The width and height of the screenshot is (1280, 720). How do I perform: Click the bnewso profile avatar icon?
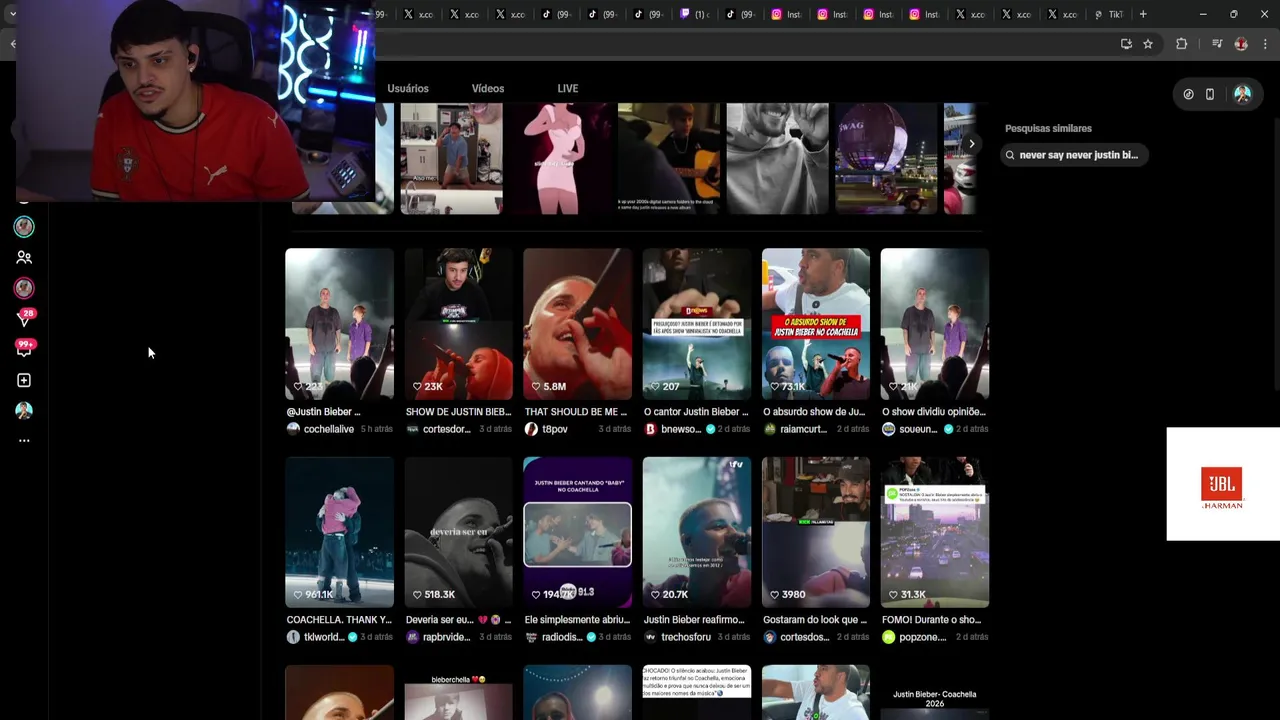(650, 429)
